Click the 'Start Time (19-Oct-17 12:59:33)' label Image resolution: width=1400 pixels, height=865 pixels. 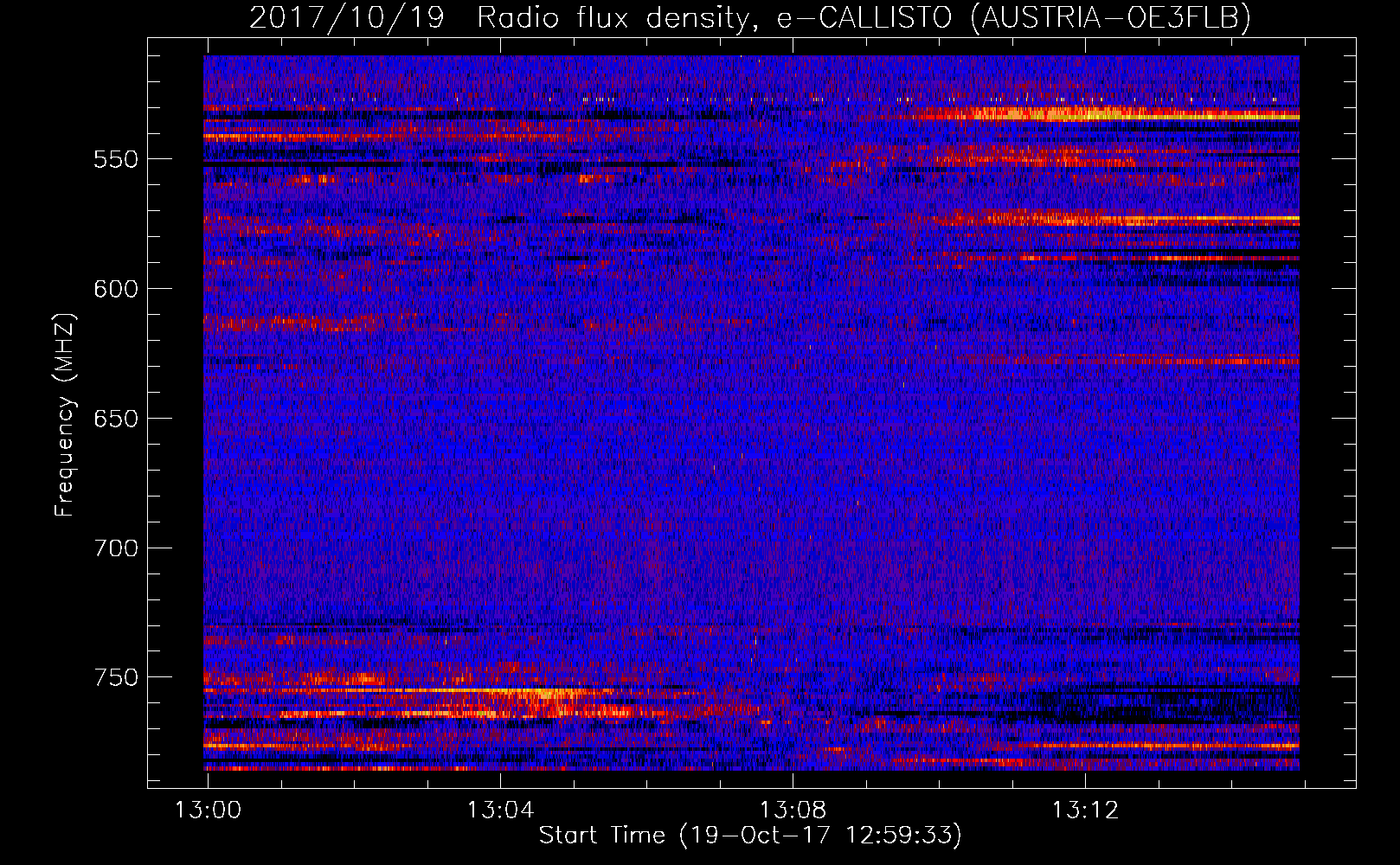(x=750, y=836)
